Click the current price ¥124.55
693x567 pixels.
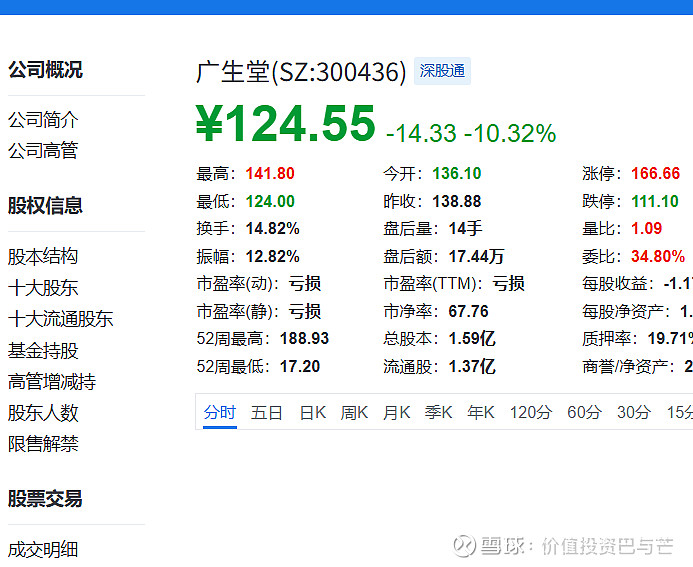pyautogui.click(x=286, y=123)
